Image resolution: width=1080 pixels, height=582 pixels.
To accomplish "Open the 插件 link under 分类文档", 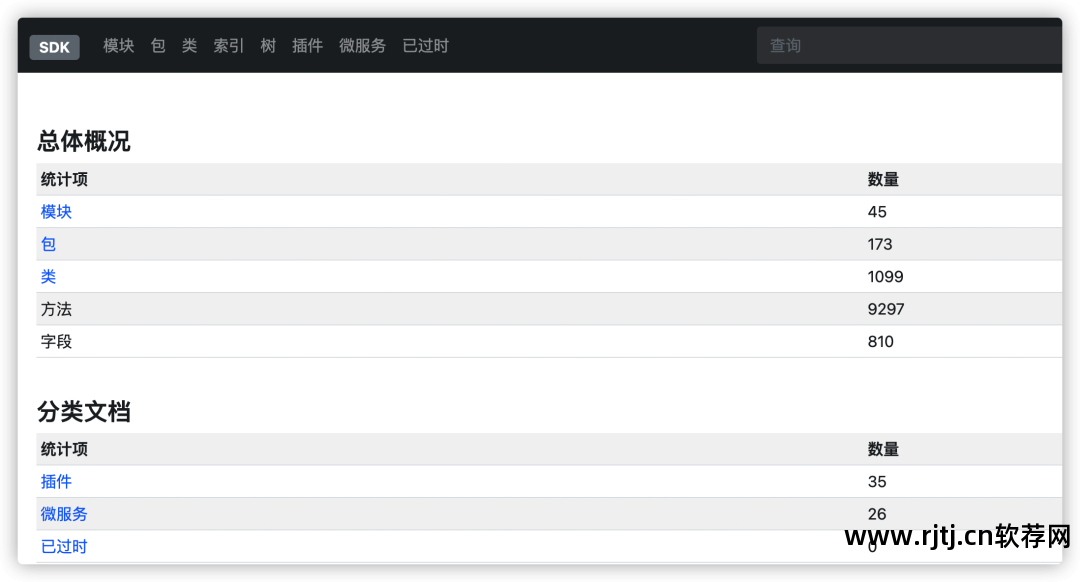I will pos(56,481).
